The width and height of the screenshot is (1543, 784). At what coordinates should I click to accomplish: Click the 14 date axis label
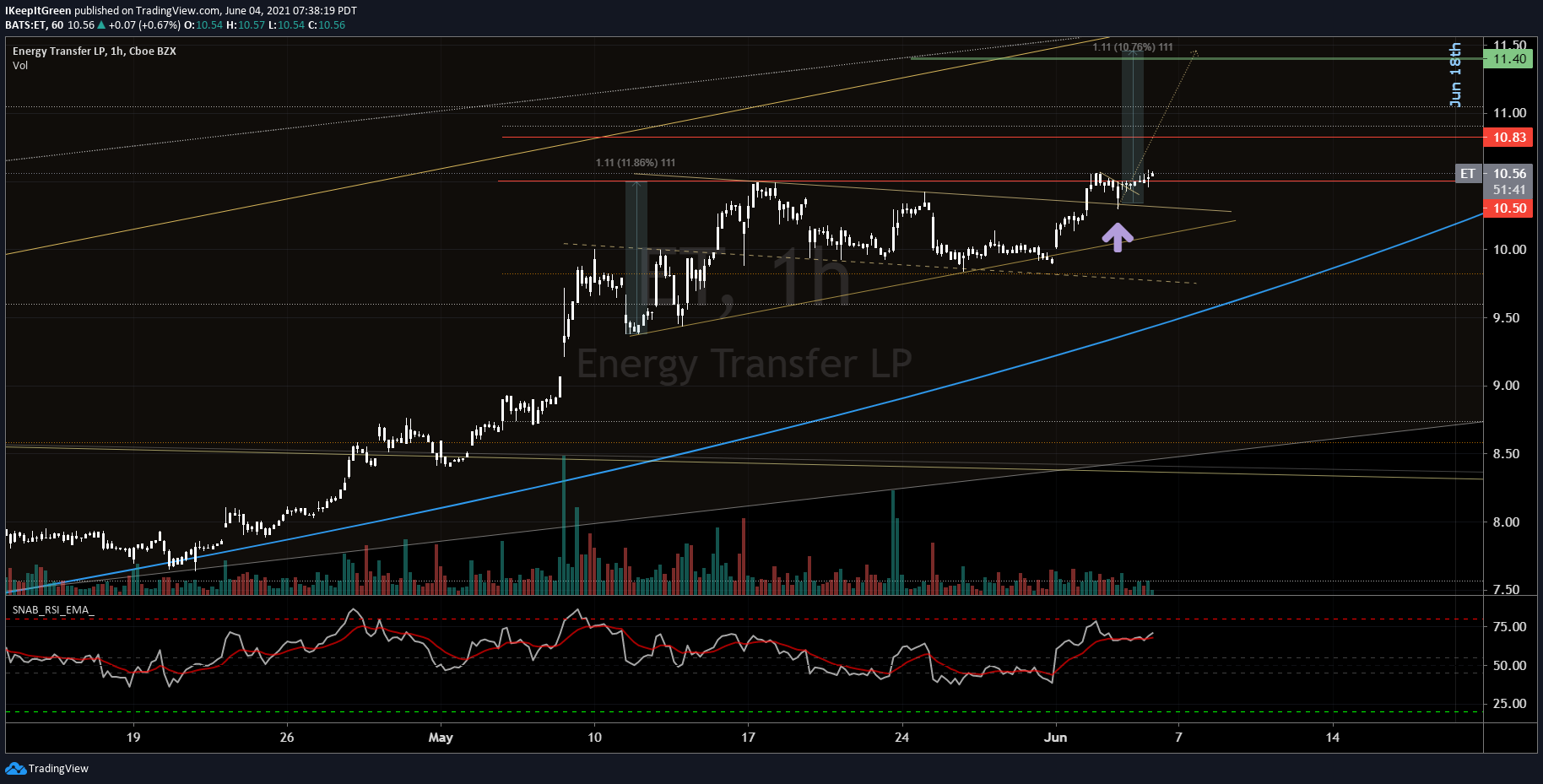pos(1332,738)
